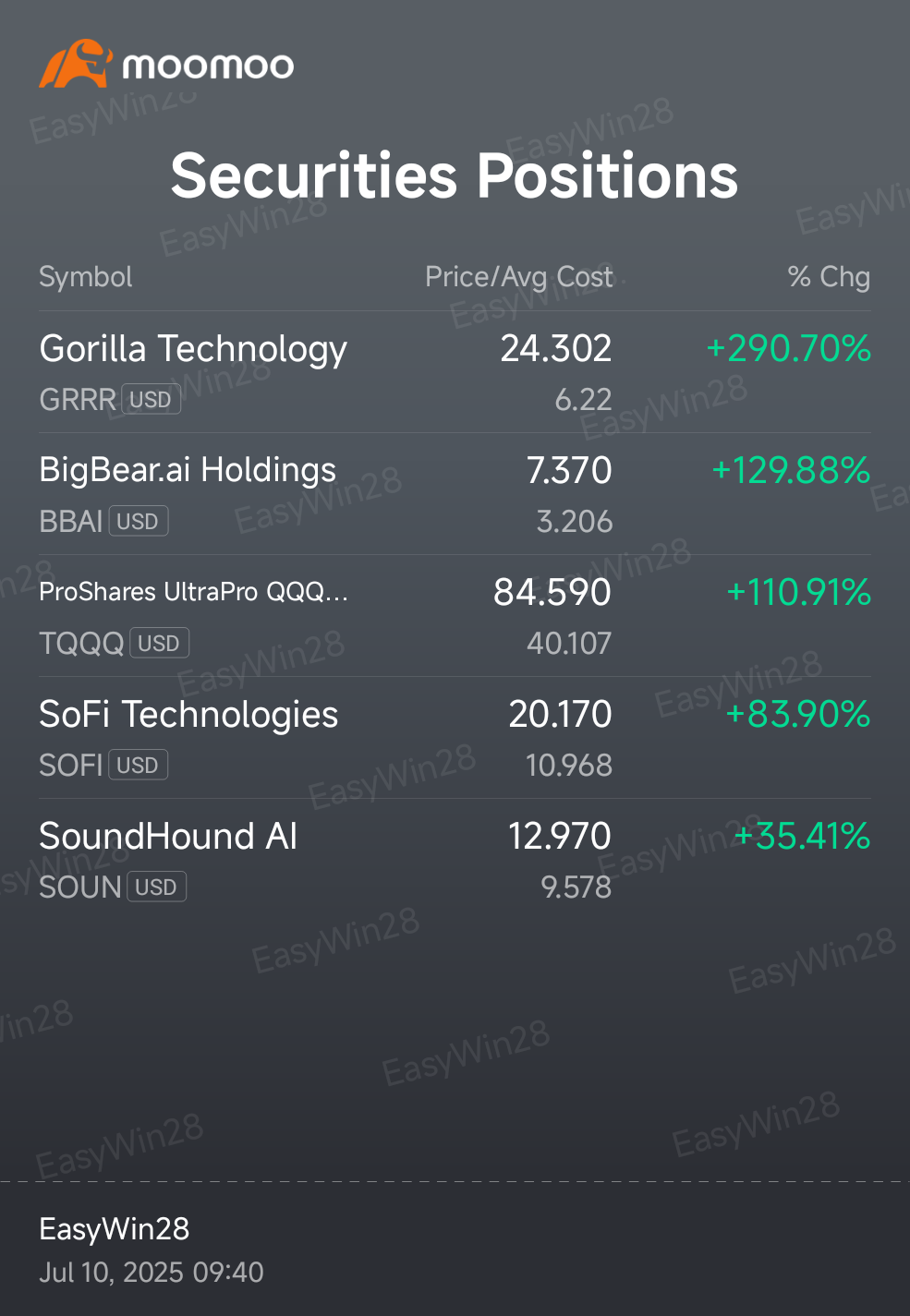Sort by Price/Avg Cost column header

coord(518,277)
